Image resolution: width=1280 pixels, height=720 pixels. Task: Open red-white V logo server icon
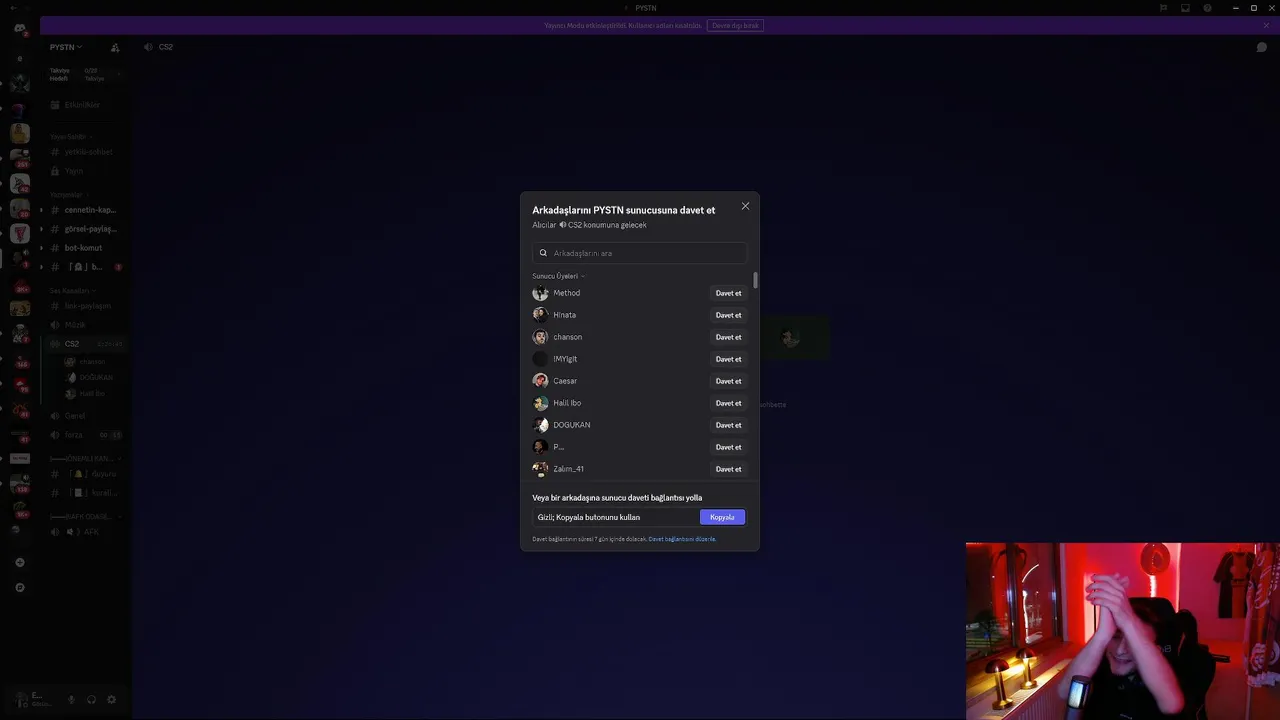(20, 234)
